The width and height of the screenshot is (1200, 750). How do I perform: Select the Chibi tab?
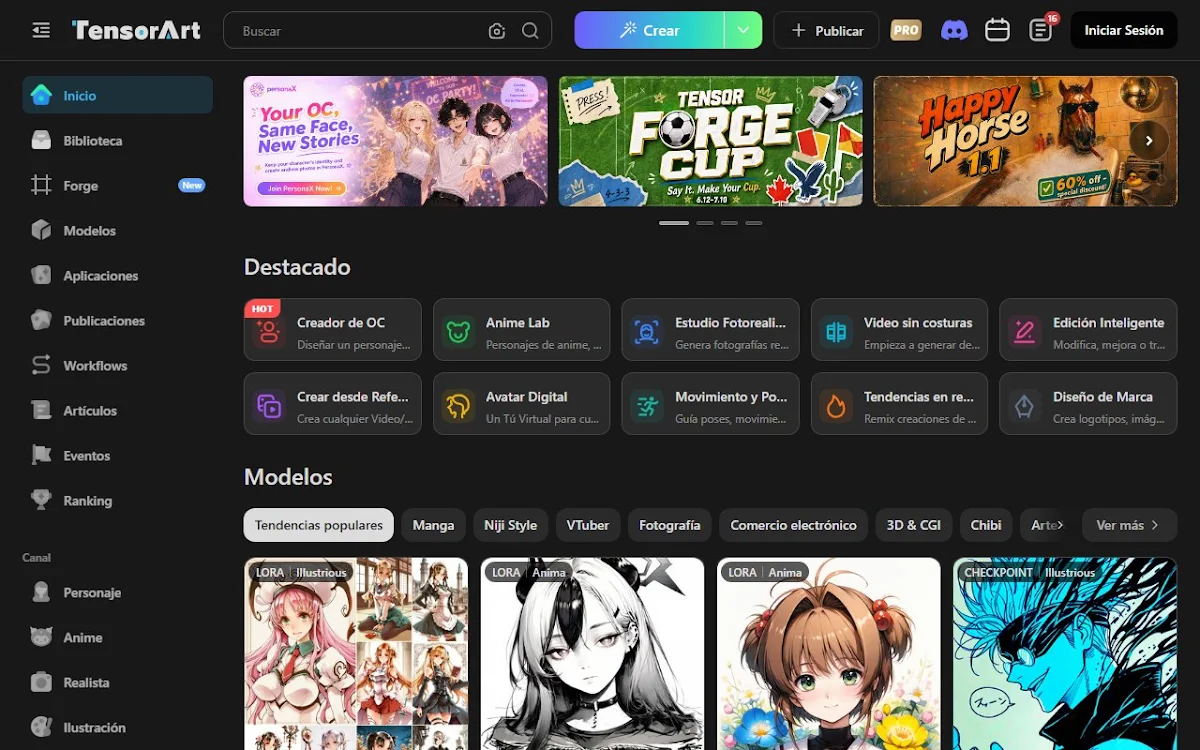pyautogui.click(x=986, y=525)
